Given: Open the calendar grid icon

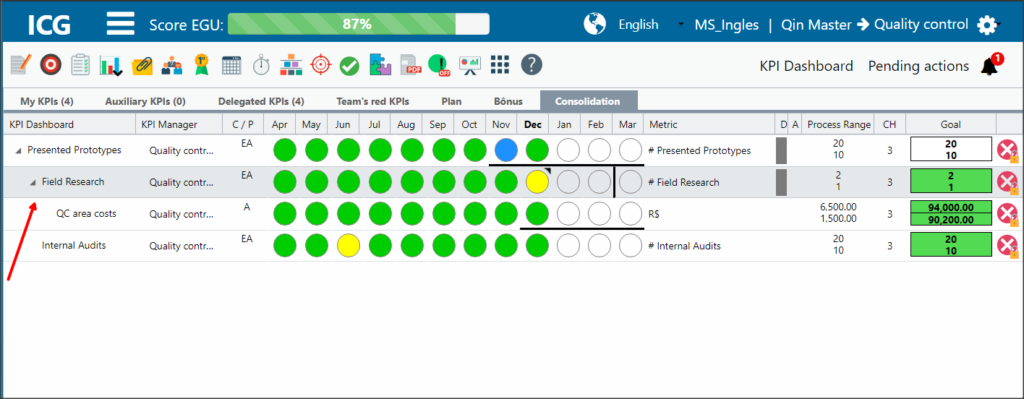Looking at the screenshot, I should point(232,65).
